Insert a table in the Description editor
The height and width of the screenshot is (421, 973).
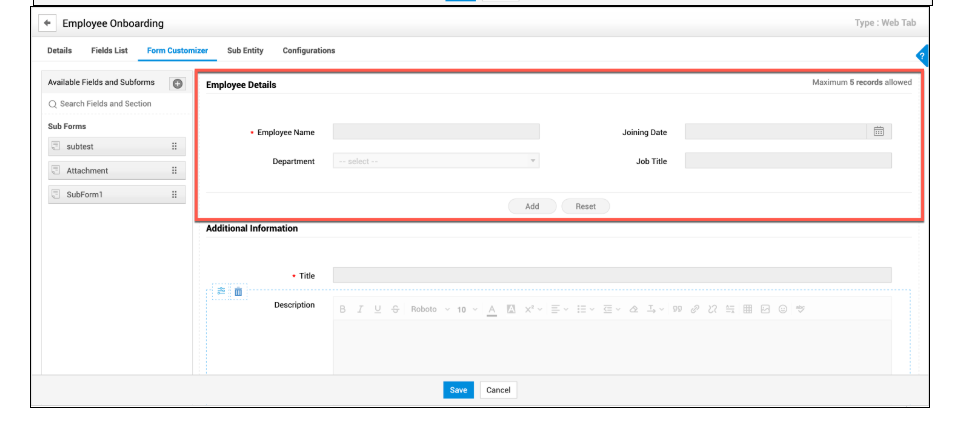(x=746, y=309)
